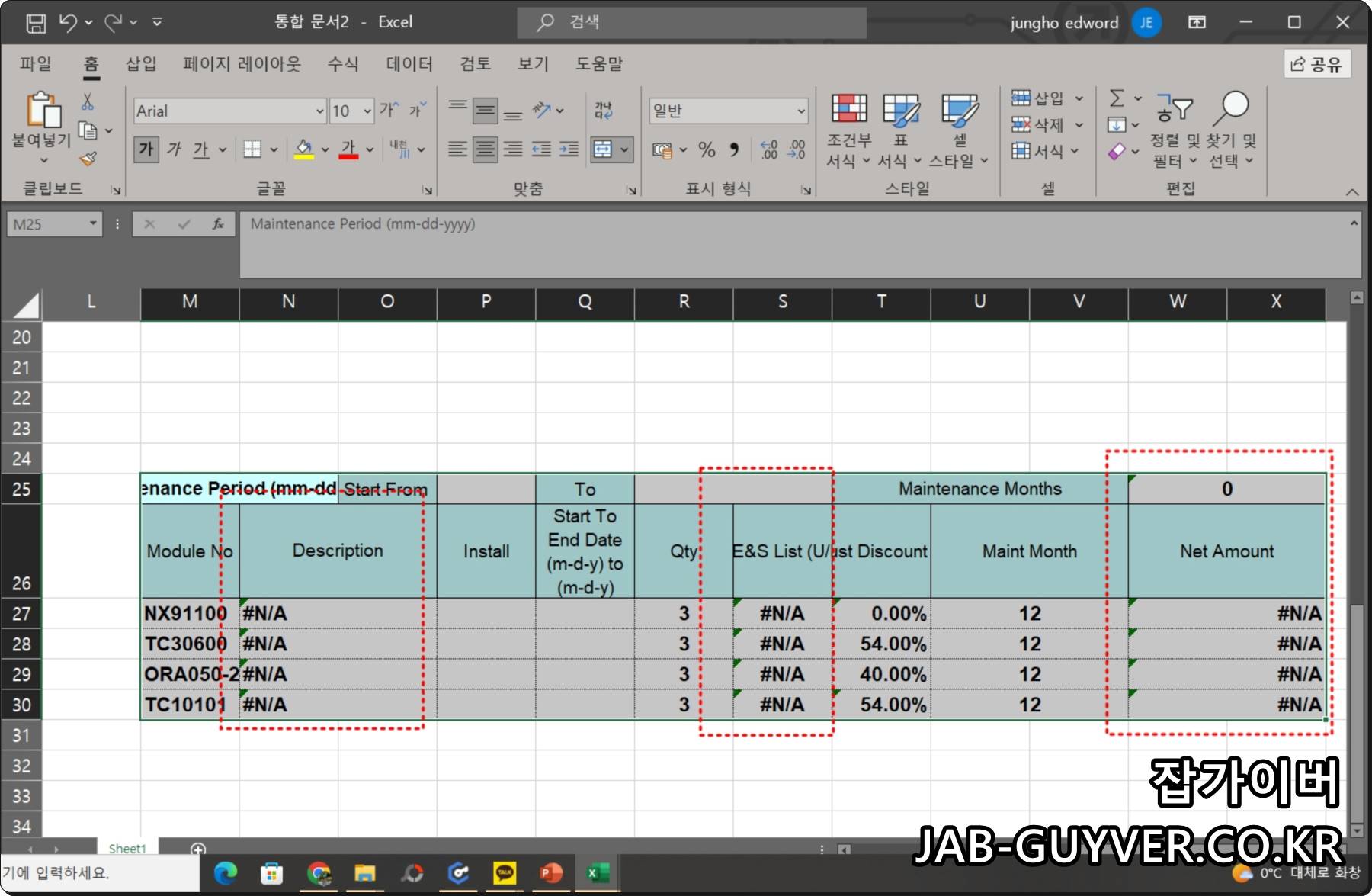Screen dimensions: 1372x896
Task: Select column header T
Action: 881,302
